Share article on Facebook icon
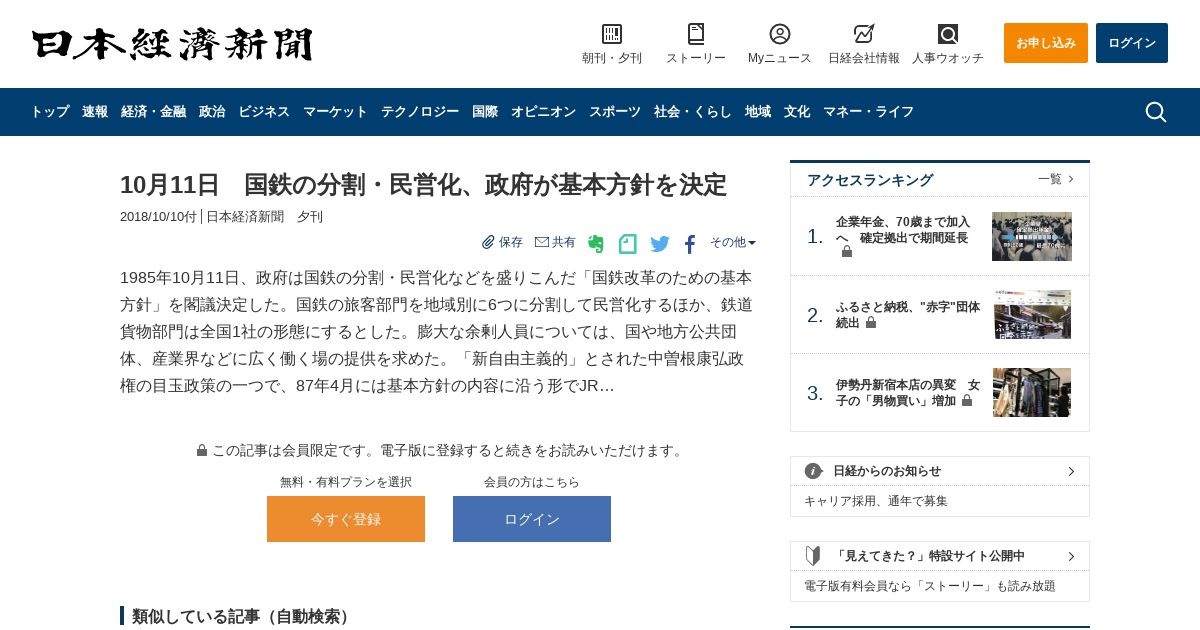1200x630 pixels. (690, 244)
